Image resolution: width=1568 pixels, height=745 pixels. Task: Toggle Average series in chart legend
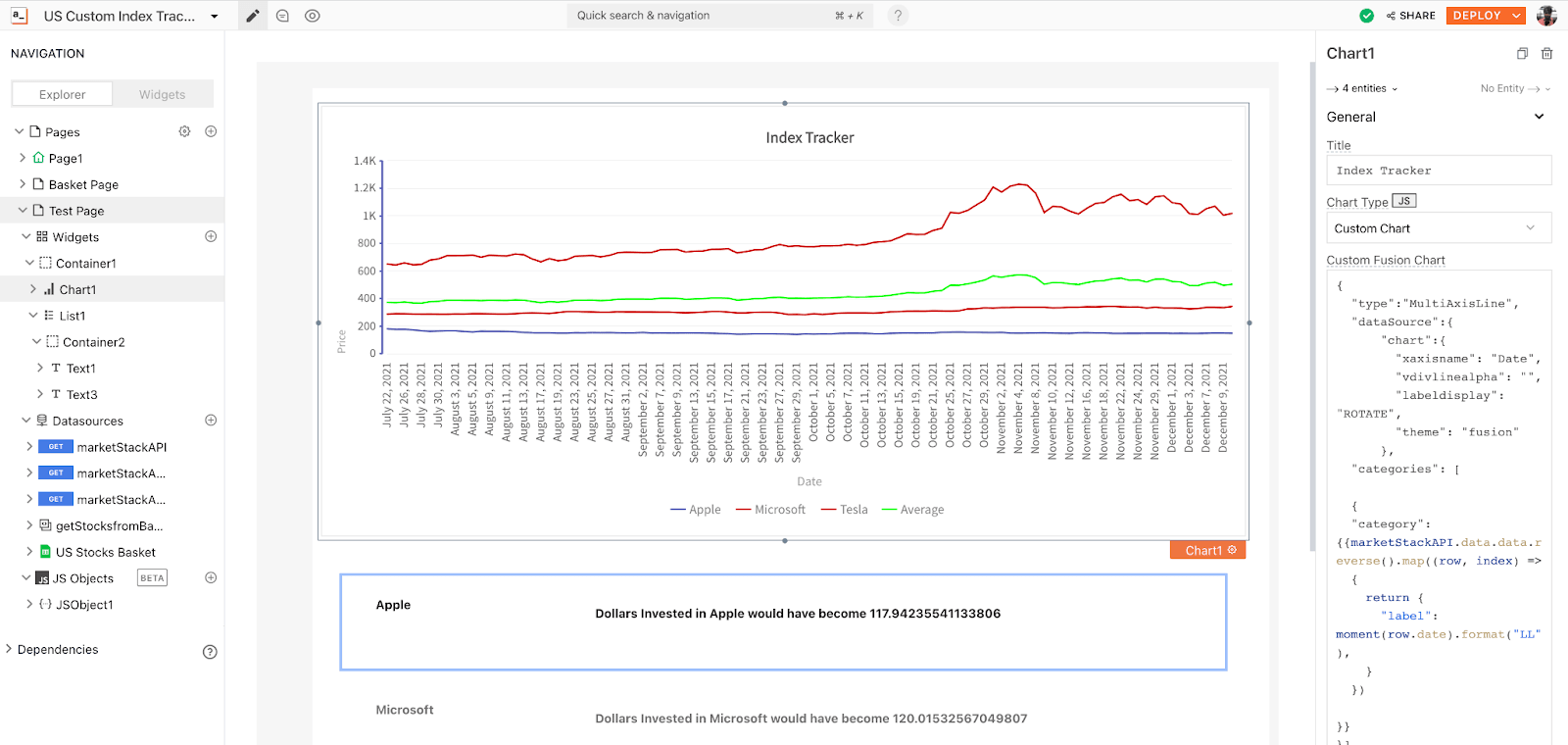click(912, 510)
